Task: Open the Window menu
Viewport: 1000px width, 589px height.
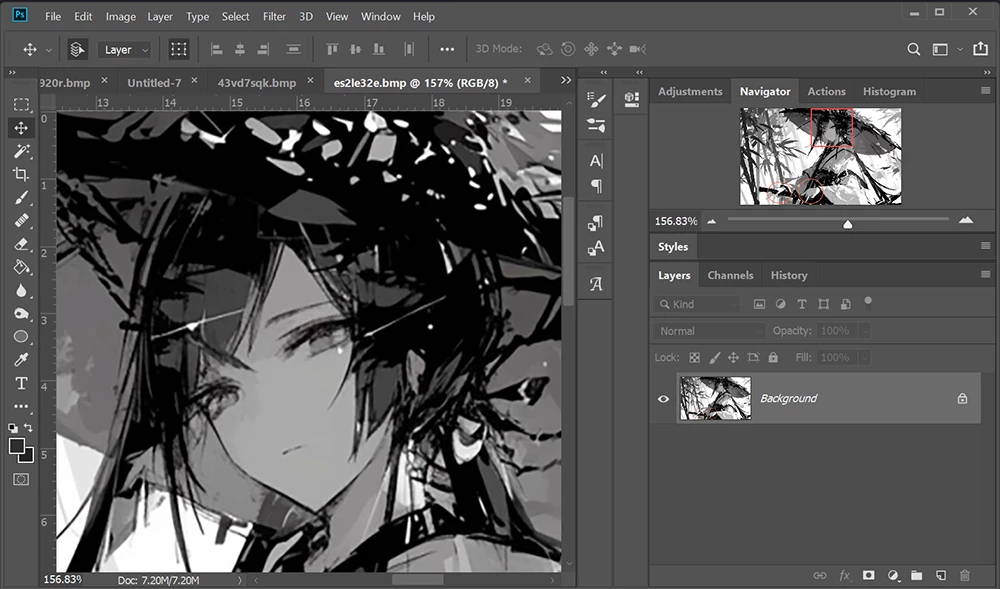Action: click(381, 17)
